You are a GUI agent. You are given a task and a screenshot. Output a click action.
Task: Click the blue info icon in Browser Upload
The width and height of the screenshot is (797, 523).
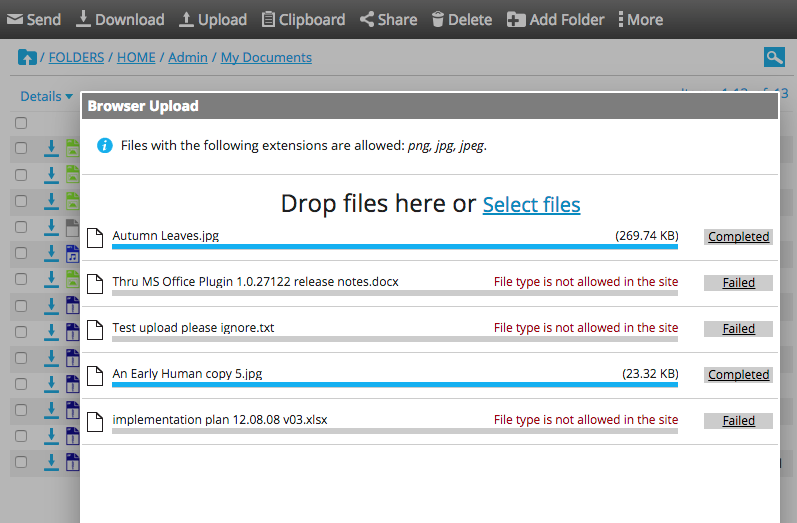[x=105, y=145]
